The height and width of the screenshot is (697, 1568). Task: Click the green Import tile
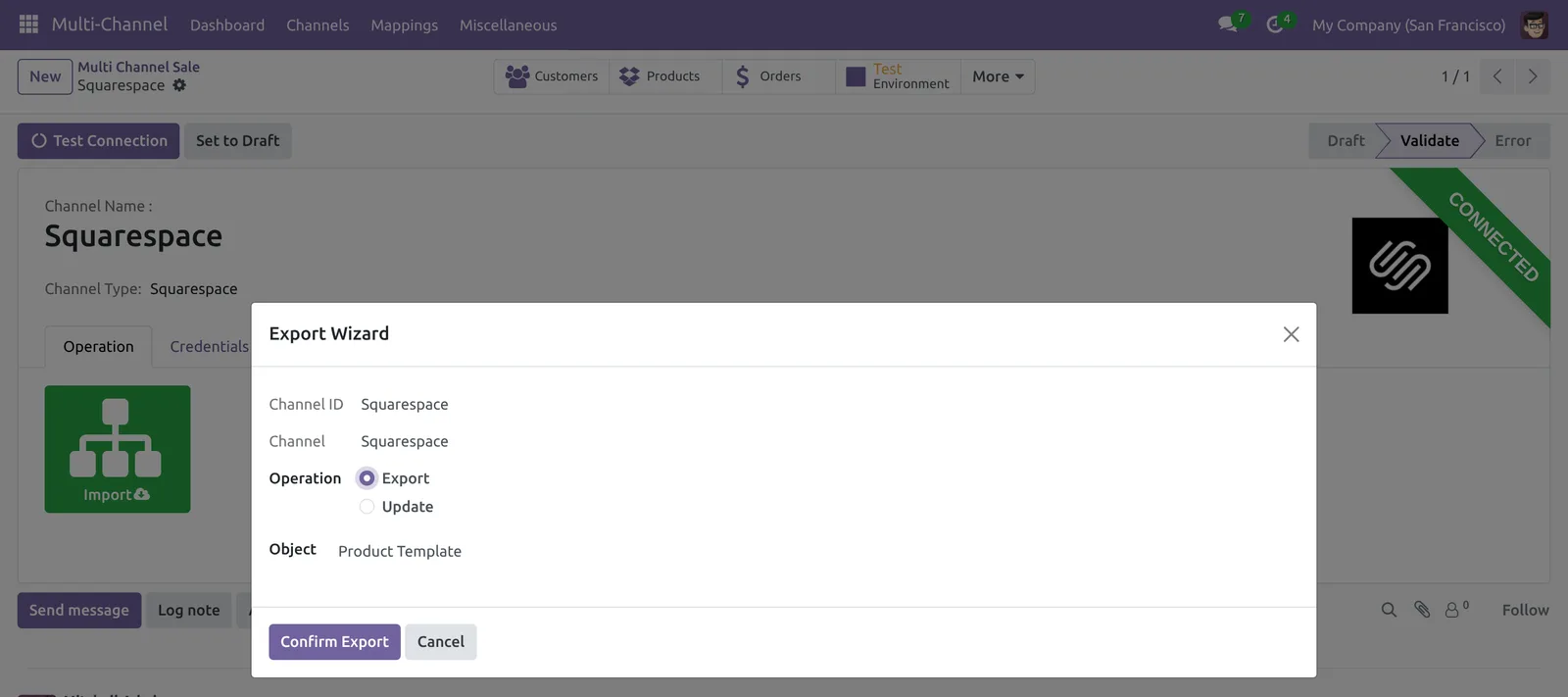tap(118, 449)
